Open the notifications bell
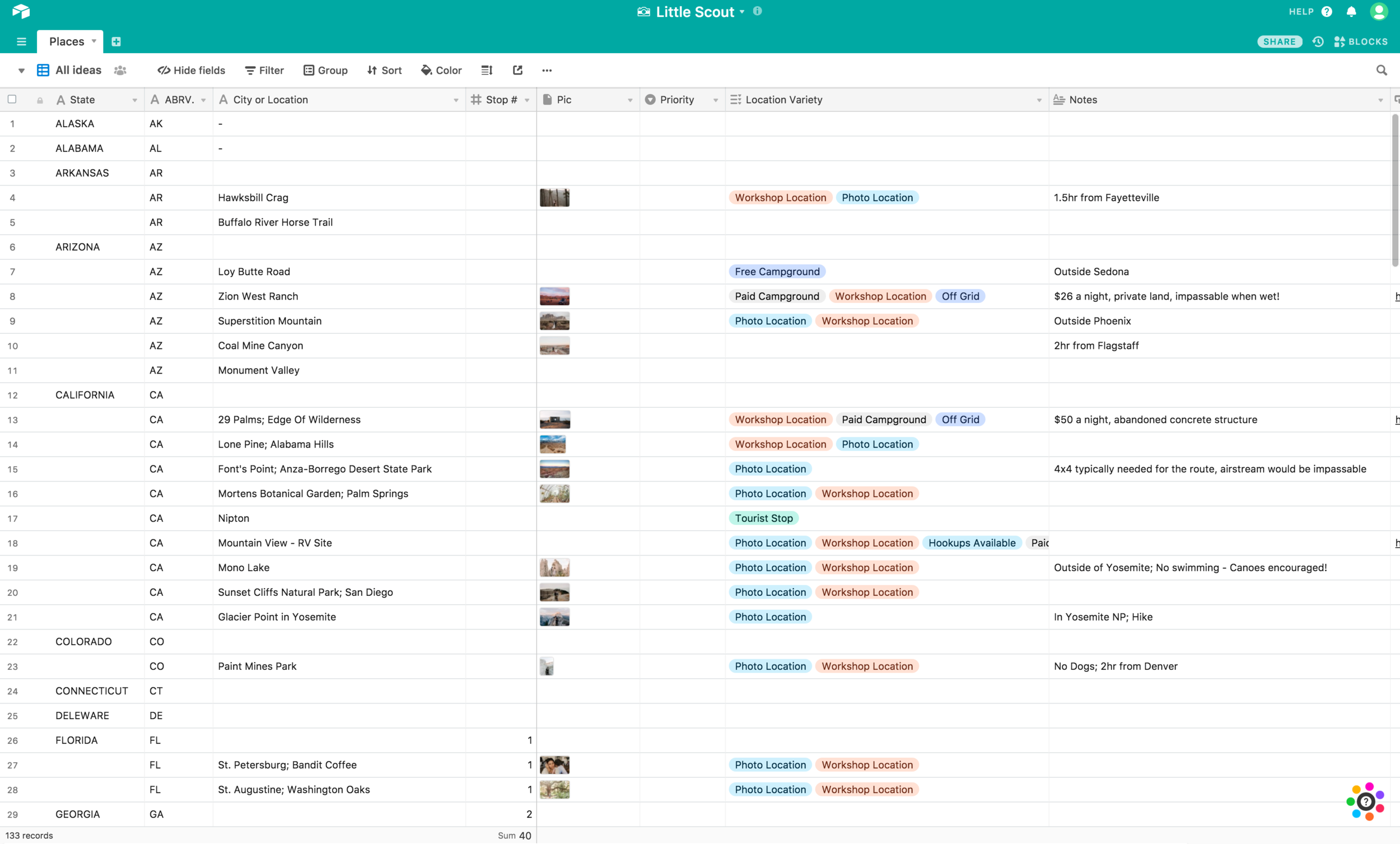Viewport: 1400px width, 844px height. (x=1351, y=11)
